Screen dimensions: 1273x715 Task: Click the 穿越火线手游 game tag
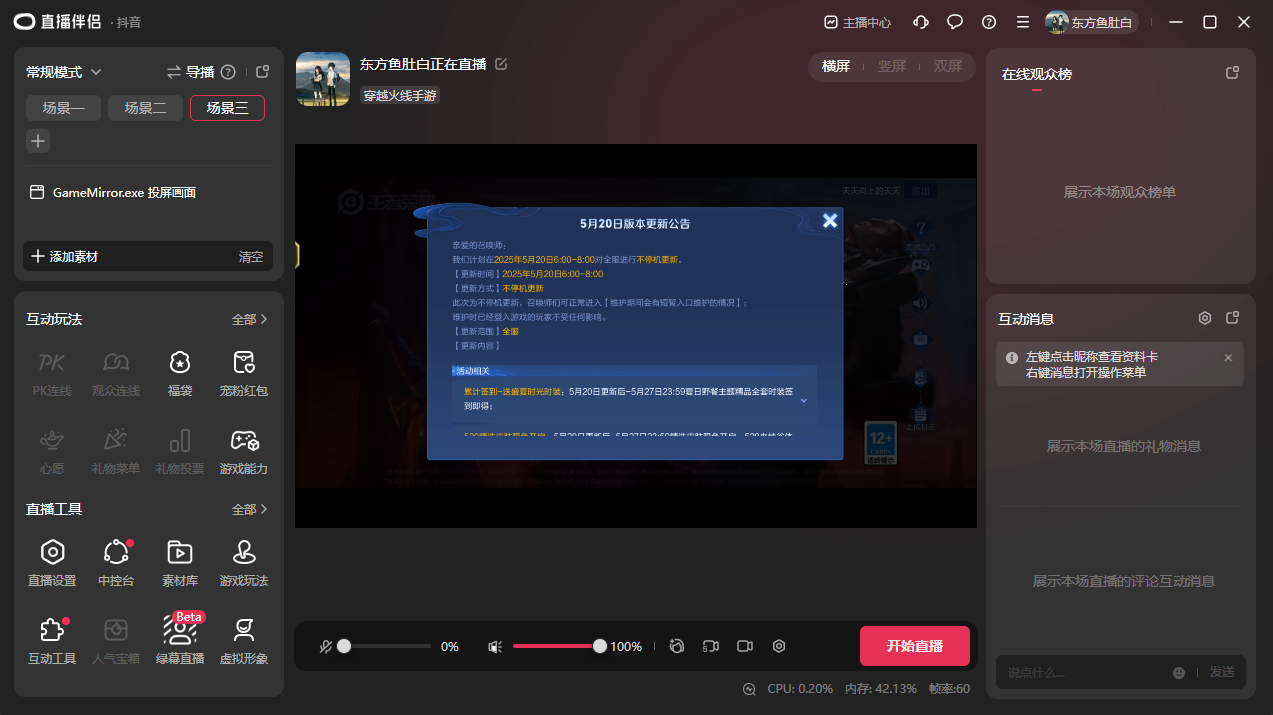400,96
